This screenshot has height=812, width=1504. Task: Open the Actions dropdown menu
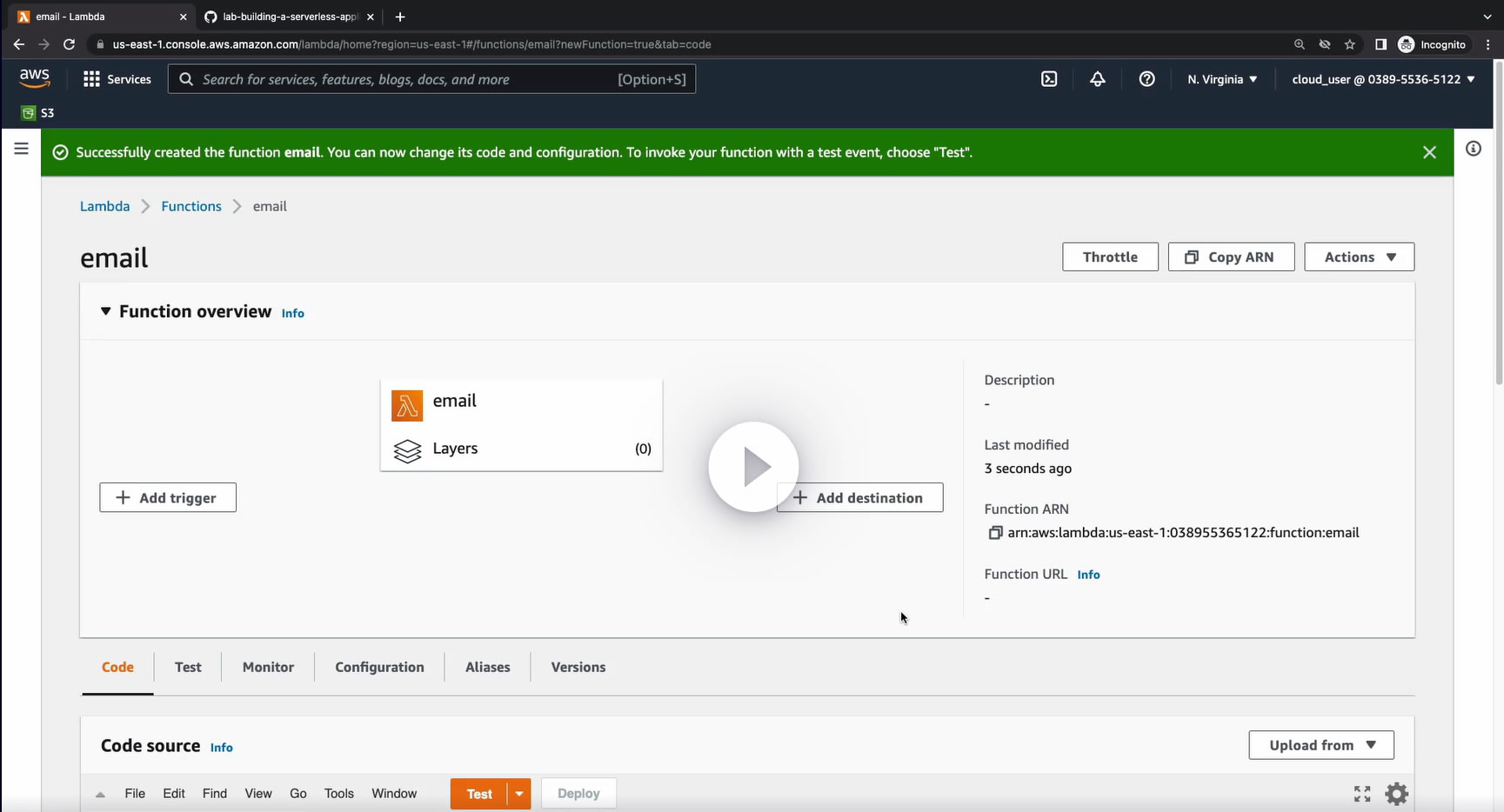click(1360, 257)
